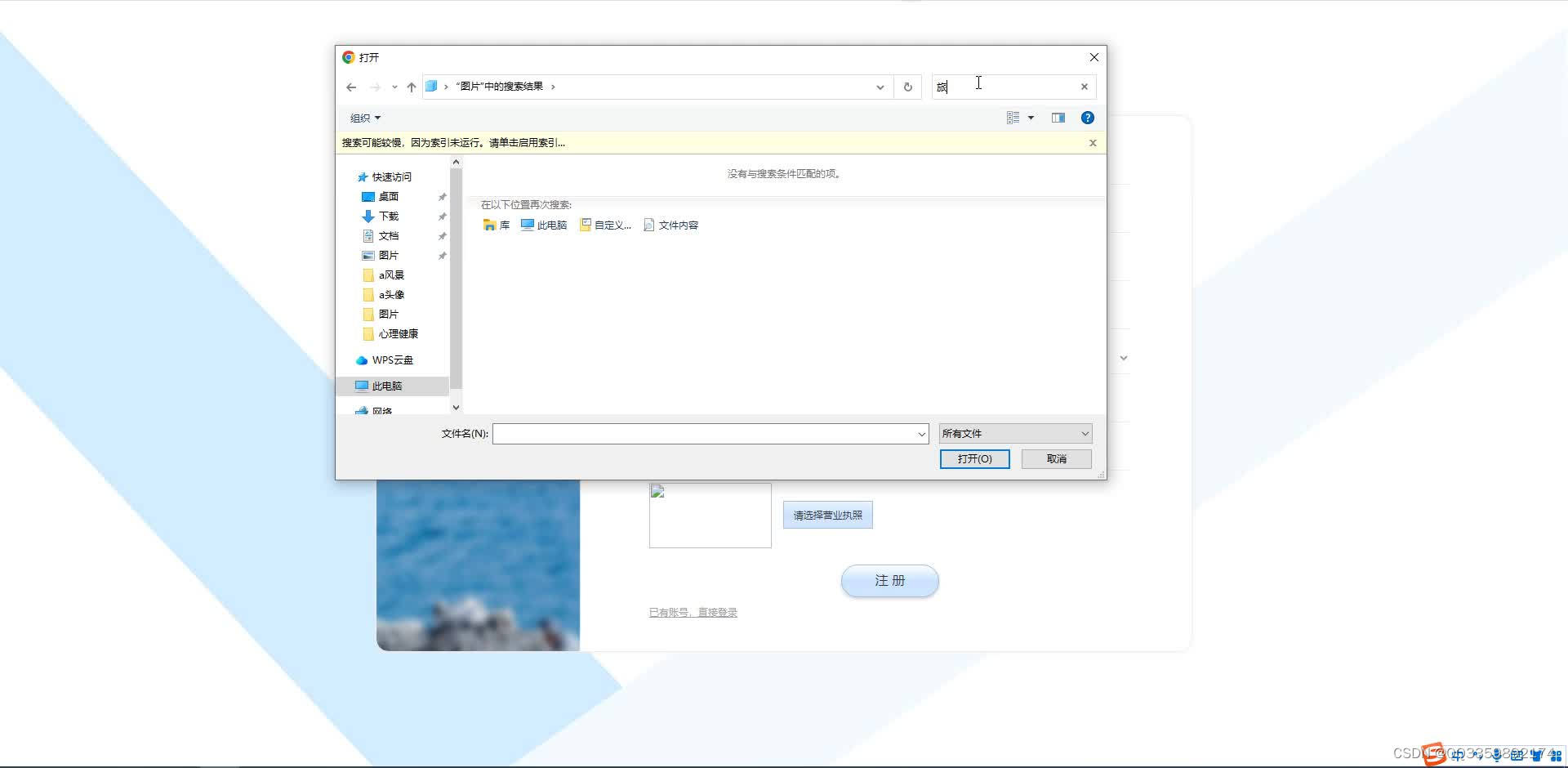This screenshot has width=1568, height=768.
Task: Expand the webpage dropdown chevron at right
Action: [1124, 358]
